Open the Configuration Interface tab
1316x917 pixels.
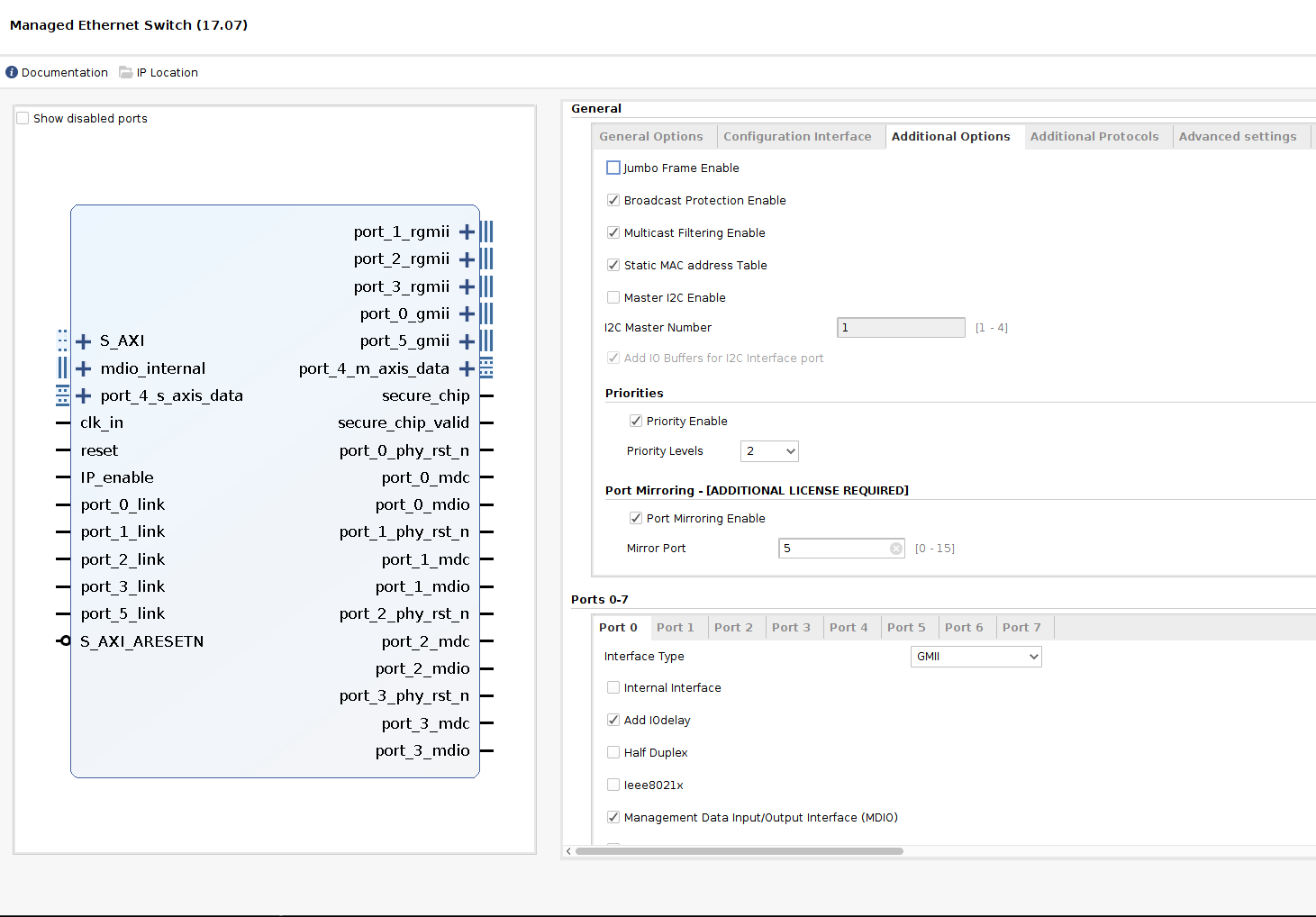(797, 137)
